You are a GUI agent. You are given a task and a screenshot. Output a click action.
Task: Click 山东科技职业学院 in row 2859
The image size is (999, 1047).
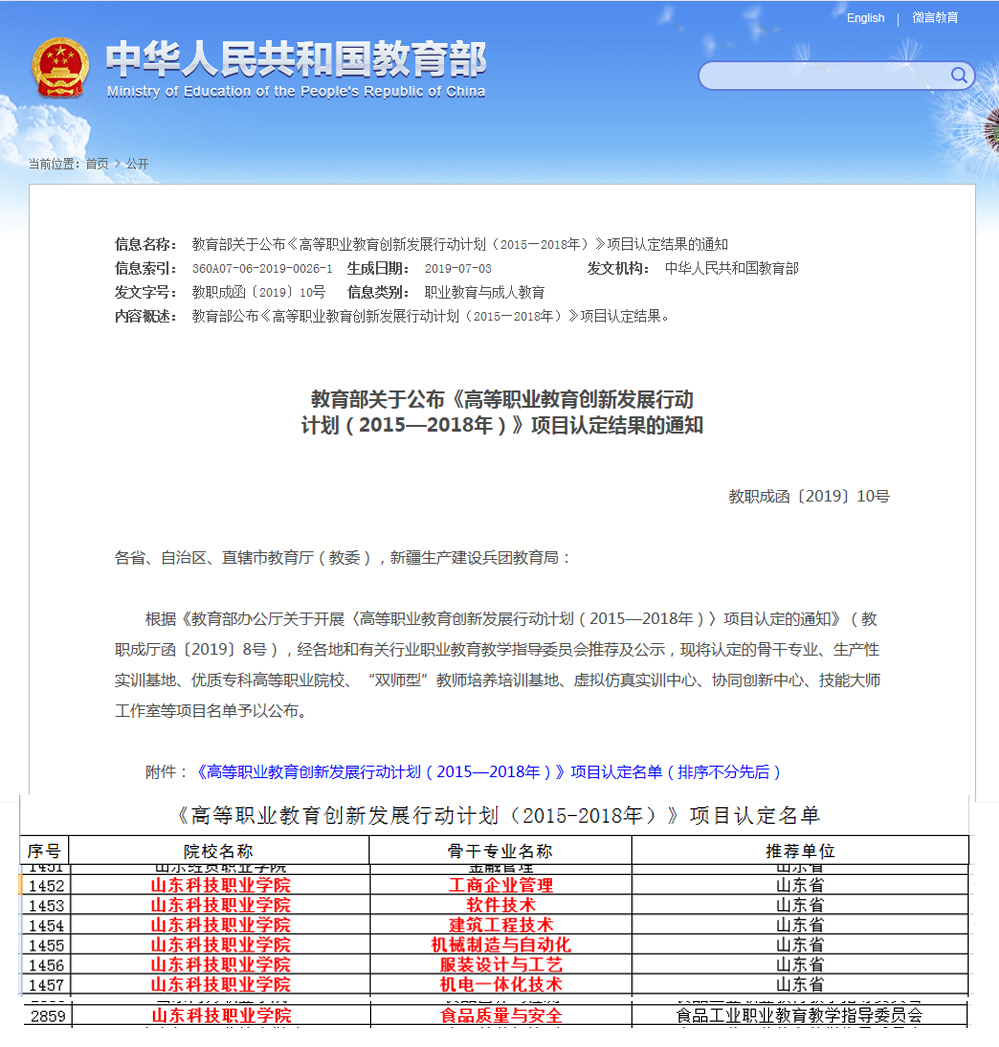(221, 1016)
